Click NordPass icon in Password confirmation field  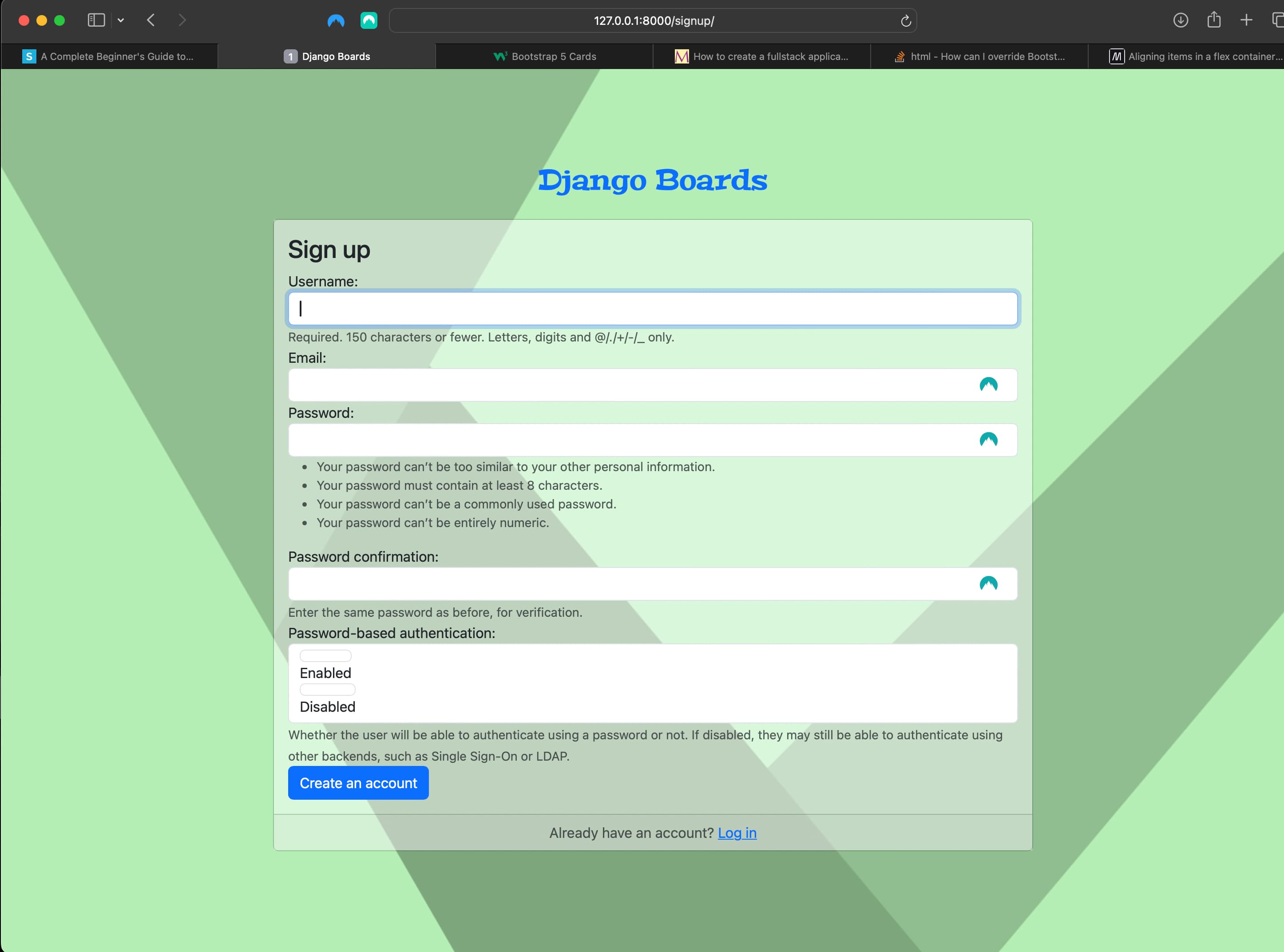tap(988, 584)
